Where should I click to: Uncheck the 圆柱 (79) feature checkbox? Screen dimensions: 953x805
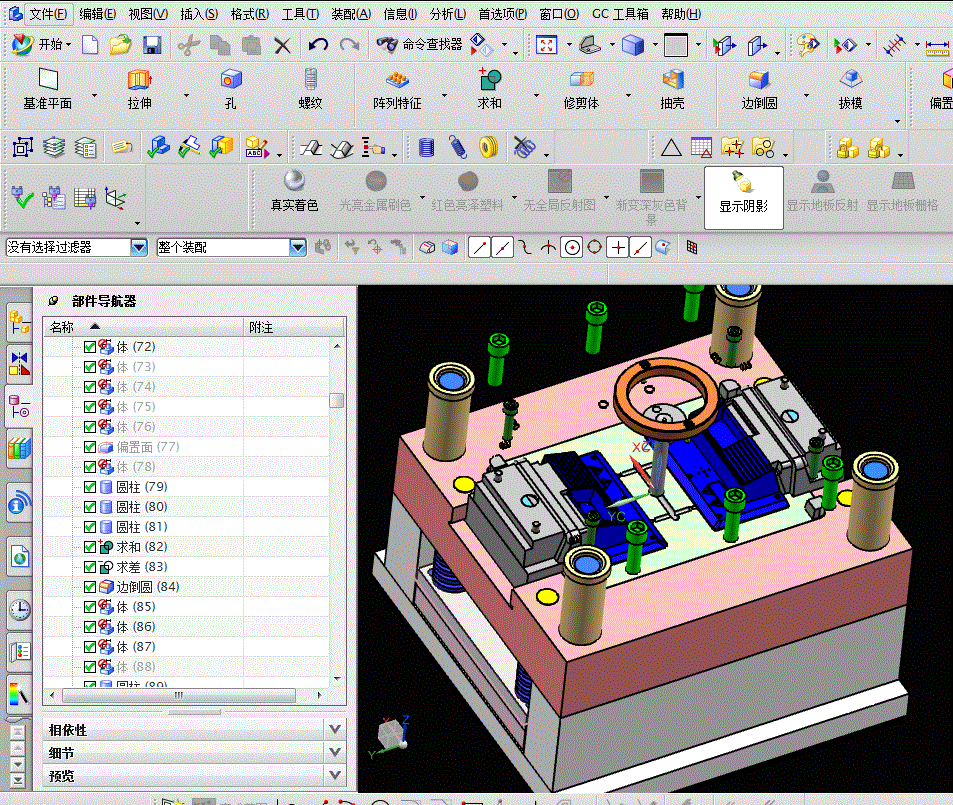point(90,487)
